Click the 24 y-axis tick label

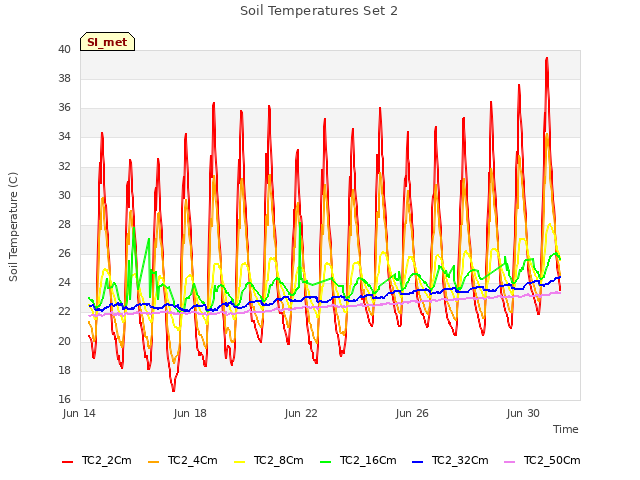(x=64, y=282)
